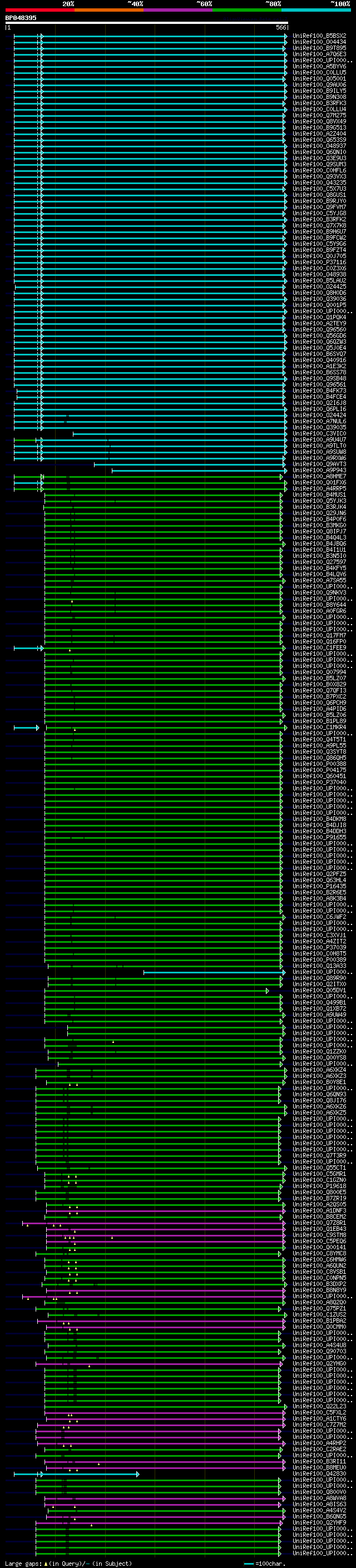
Task: Open the UniRef100_A7Q6E3 hit label
Action: tap(319, 54)
